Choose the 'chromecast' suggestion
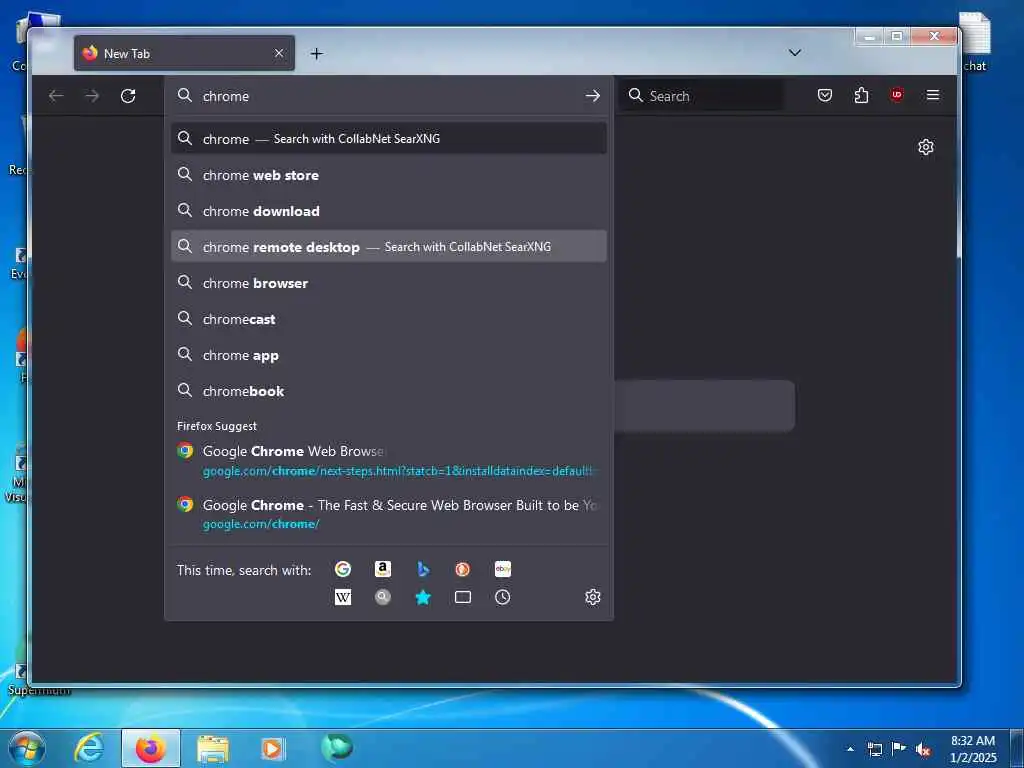Viewport: 1024px width, 768px height. pyautogui.click(x=389, y=319)
